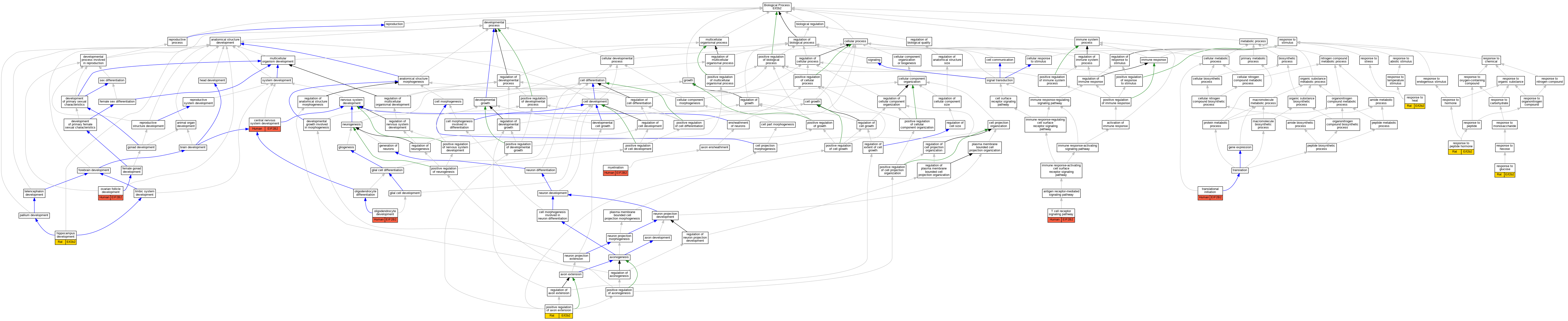This screenshot has width=1568, height=321.
Task: Select the 'gliogenesis' node
Action: (x=346, y=147)
